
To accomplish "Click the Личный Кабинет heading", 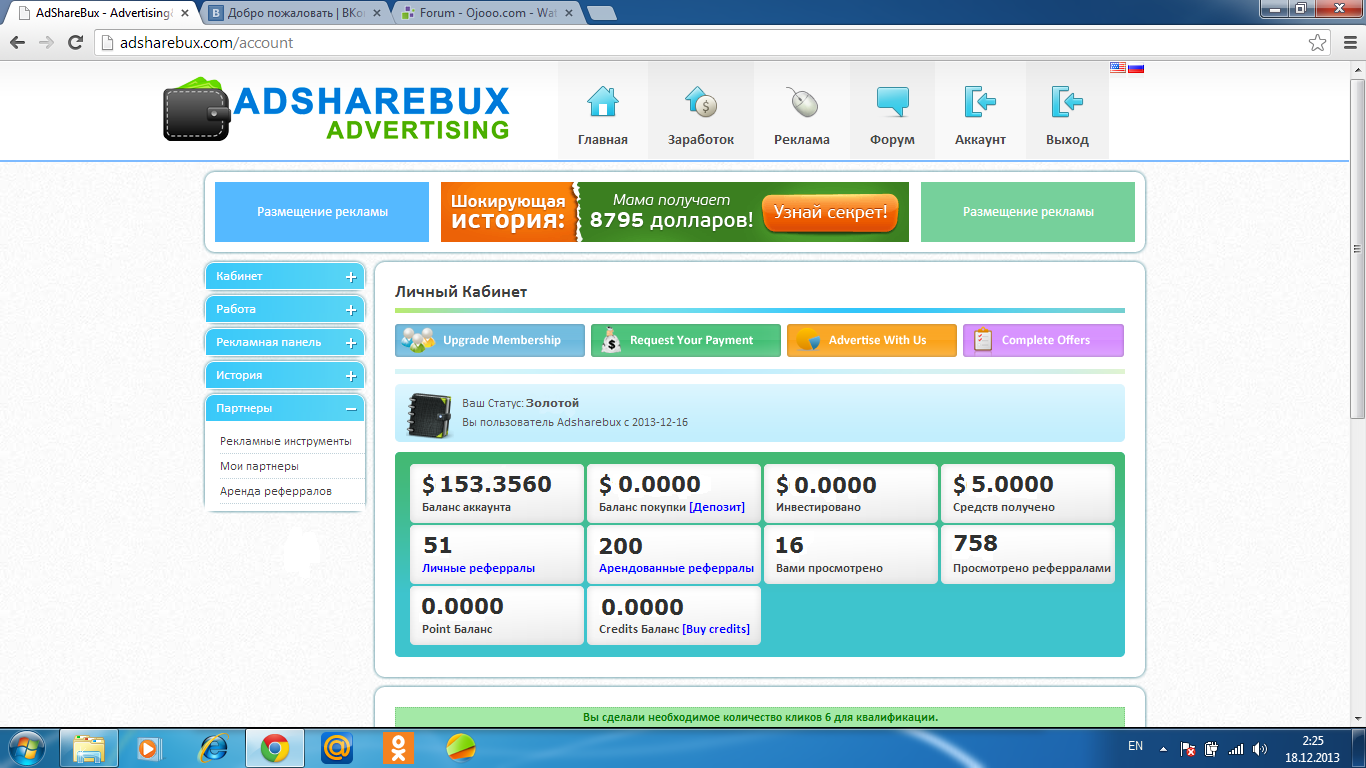I will pyautogui.click(x=461, y=292).
